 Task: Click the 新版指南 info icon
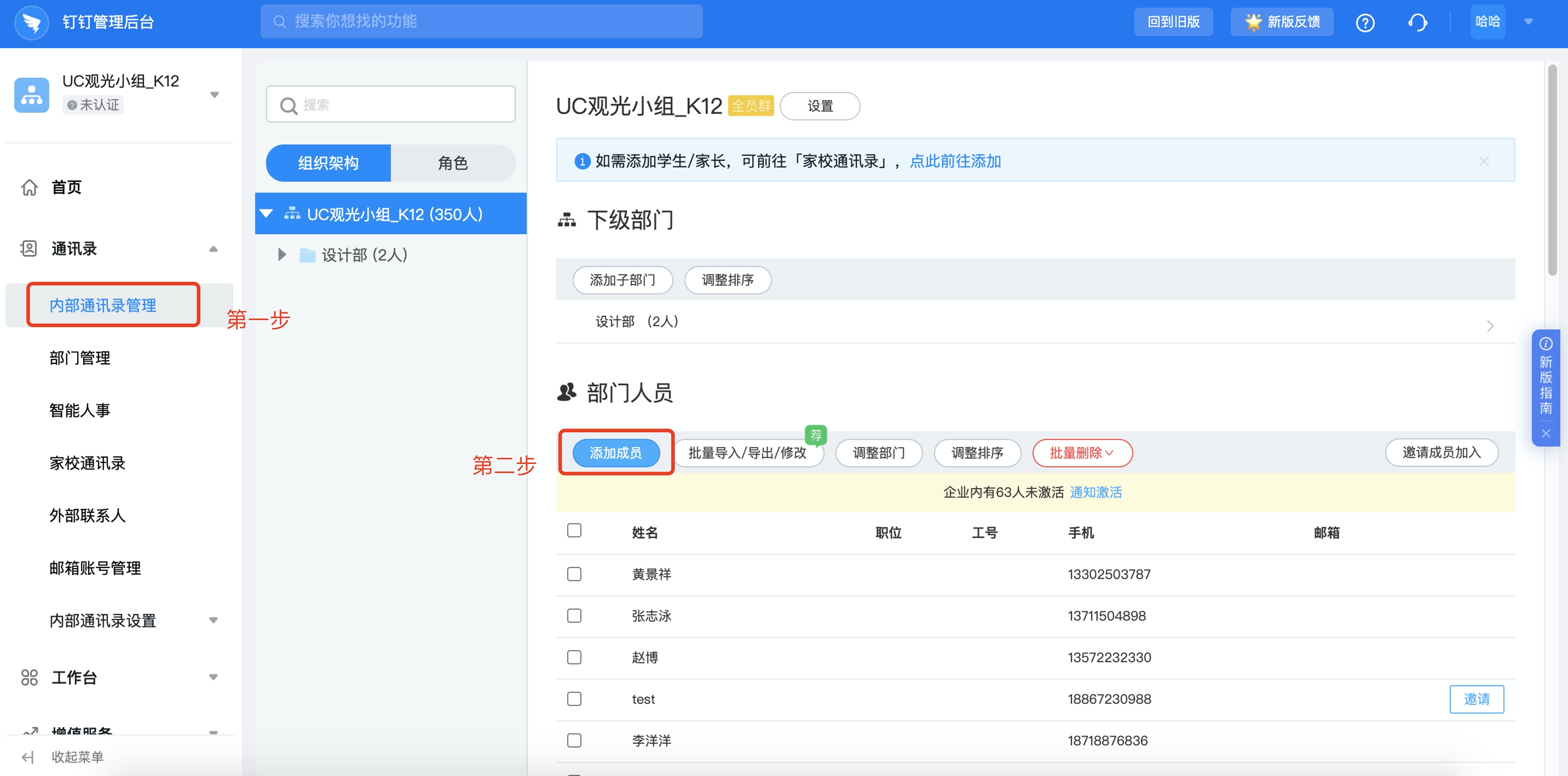[1546, 343]
